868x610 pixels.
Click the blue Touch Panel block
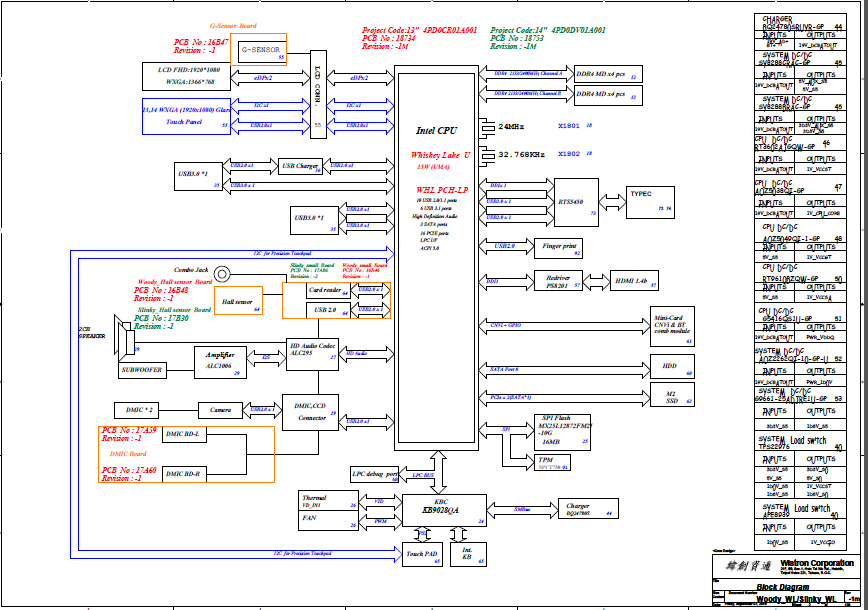tap(187, 116)
